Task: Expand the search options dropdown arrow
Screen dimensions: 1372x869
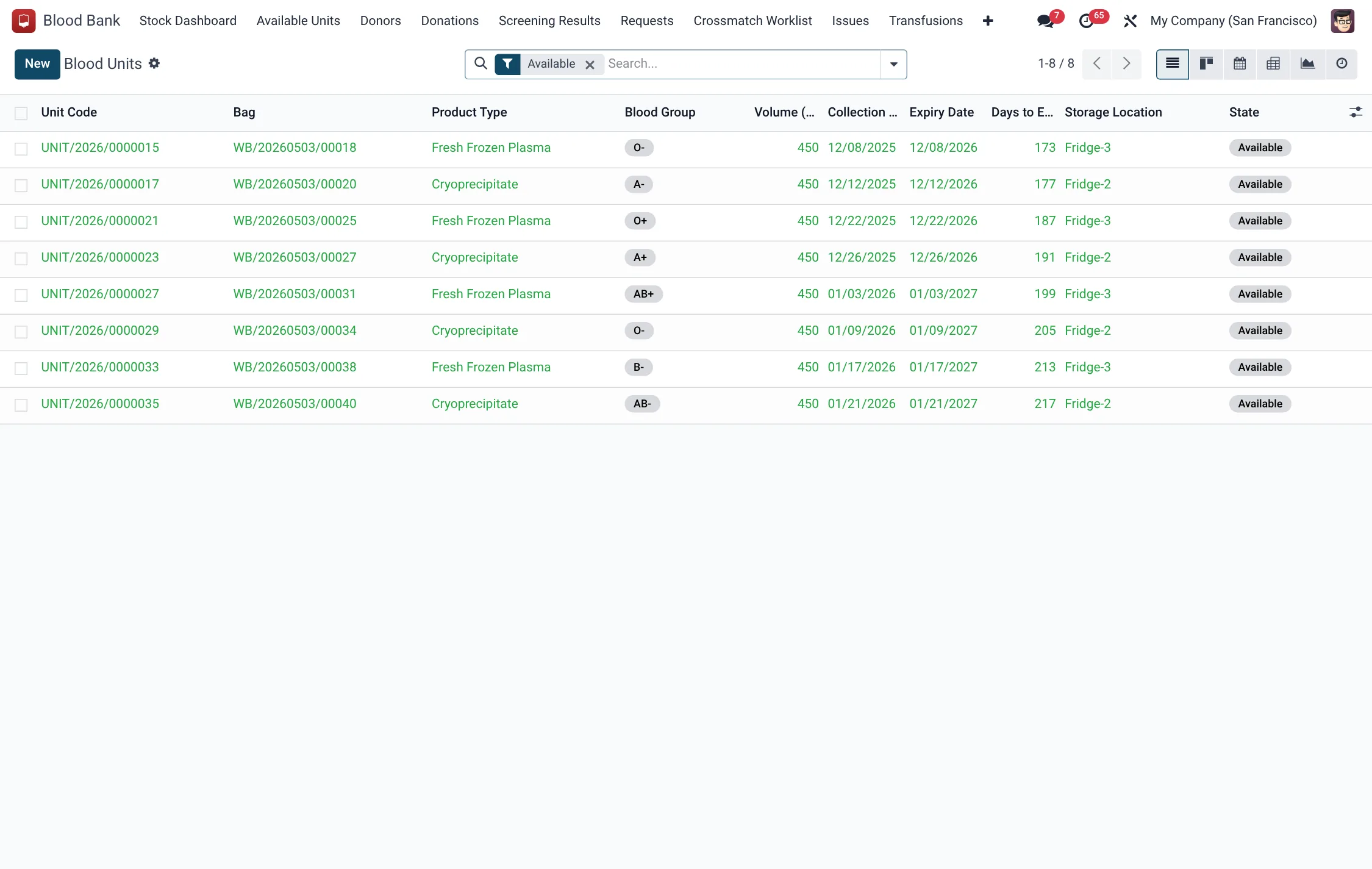Action: coord(893,64)
